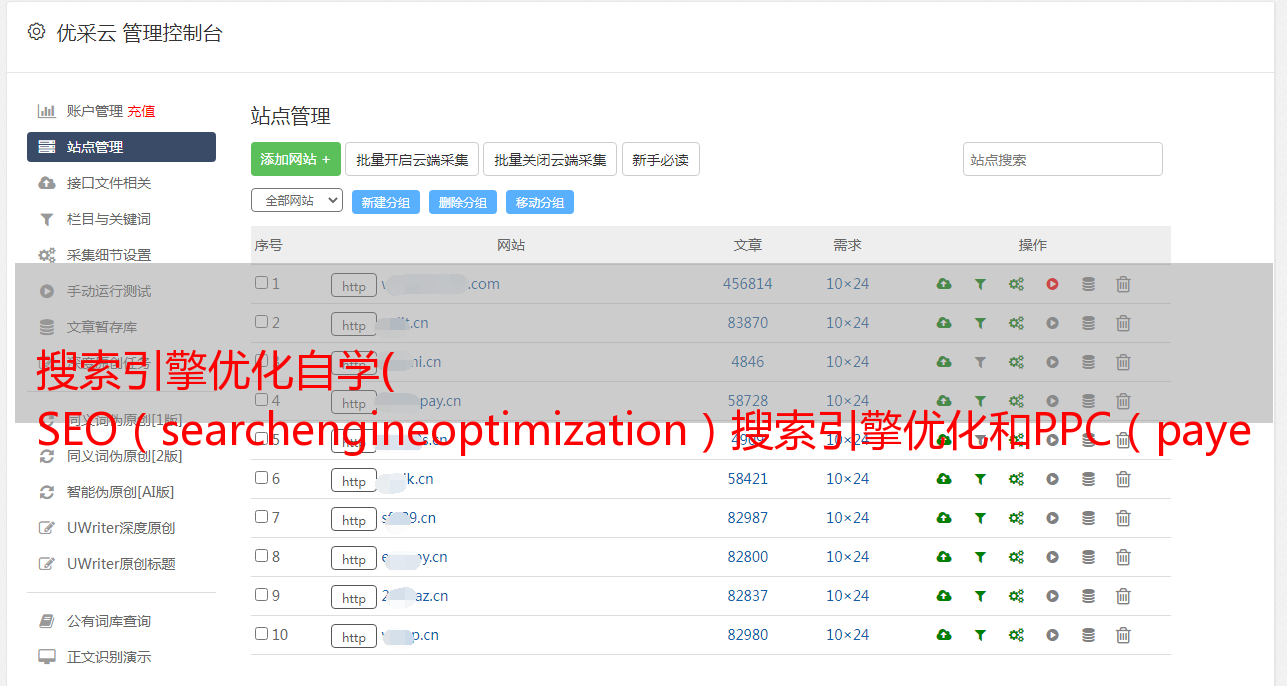Open the 全部网站 group dropdown
This screenshot has height=686, width=1287.
(x=297, y=201)
